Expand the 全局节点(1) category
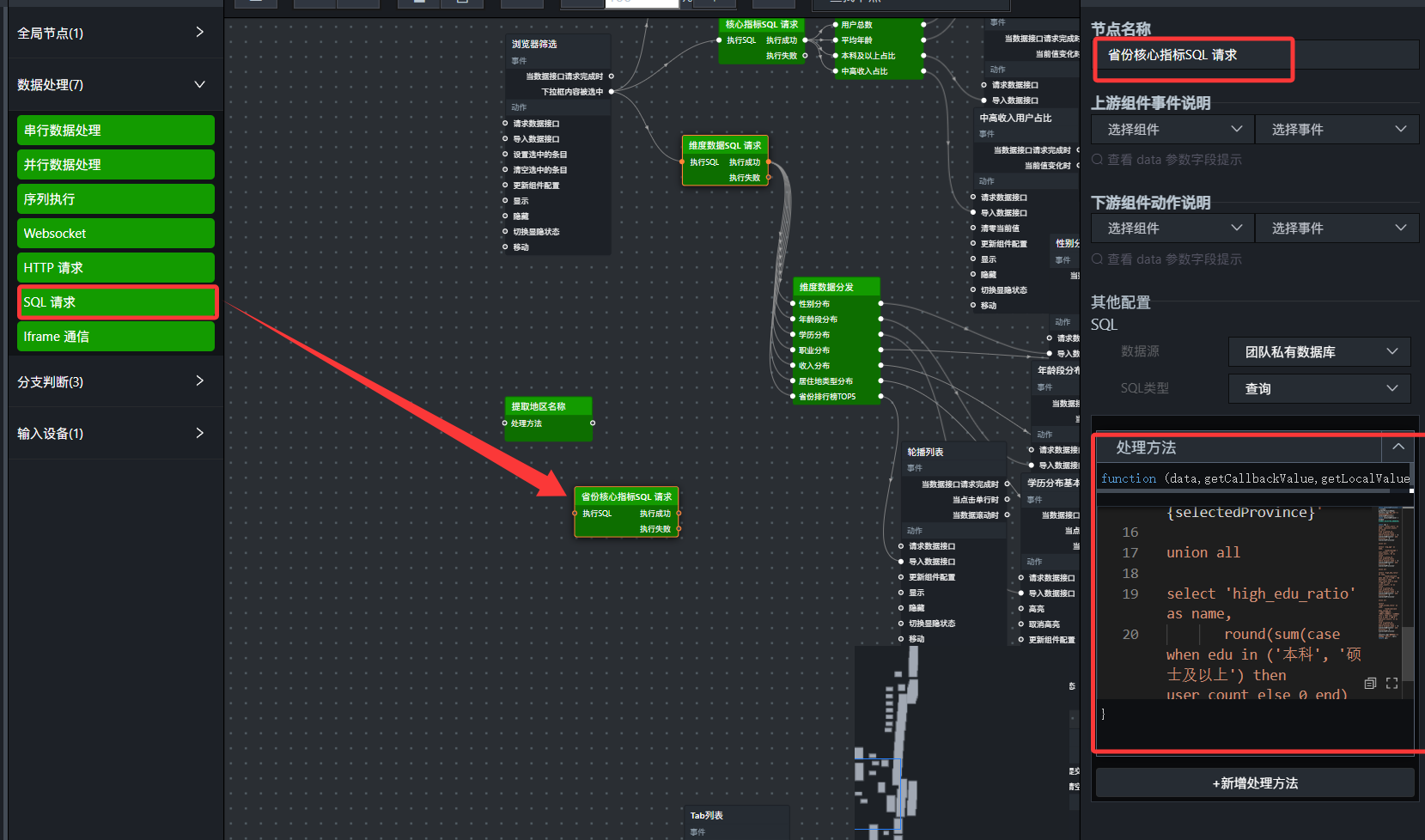The height and width of the screenshot is (840, 1425). [x=115, y=33]
